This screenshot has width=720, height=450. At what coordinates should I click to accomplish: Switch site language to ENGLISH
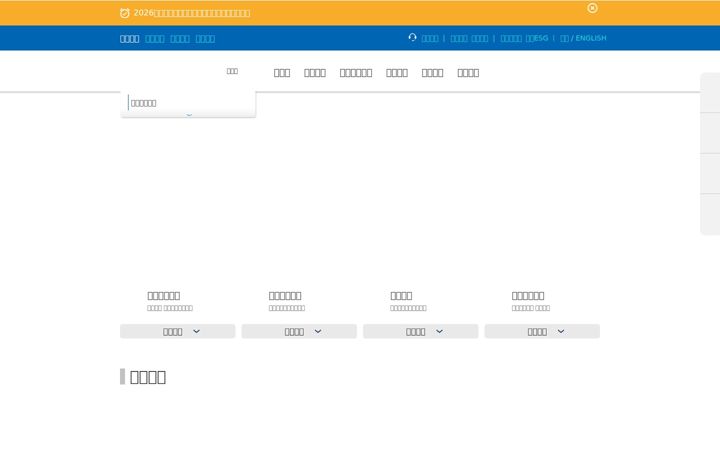[x=591, y=38]
